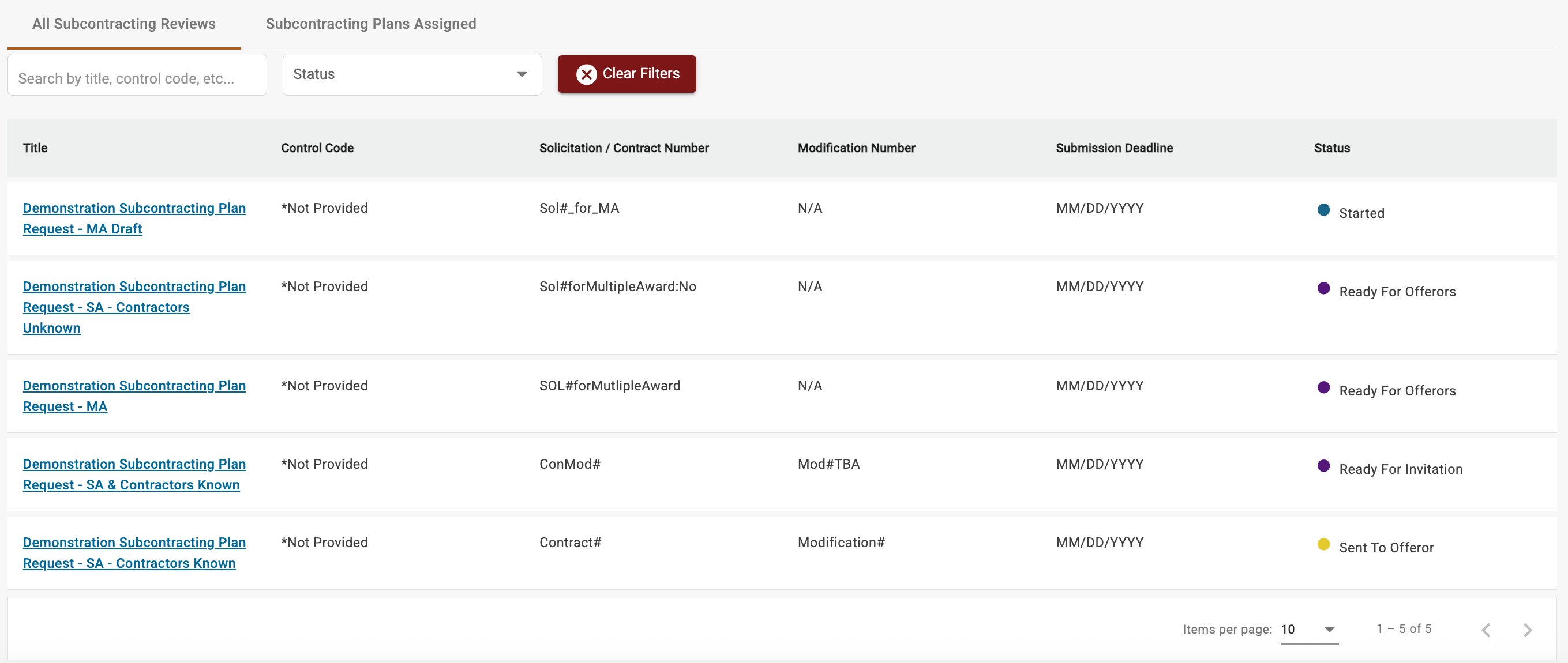Click the blue Started status dot
Viewport: 1568px width, 663px height.
click(x=1323, y=210)
